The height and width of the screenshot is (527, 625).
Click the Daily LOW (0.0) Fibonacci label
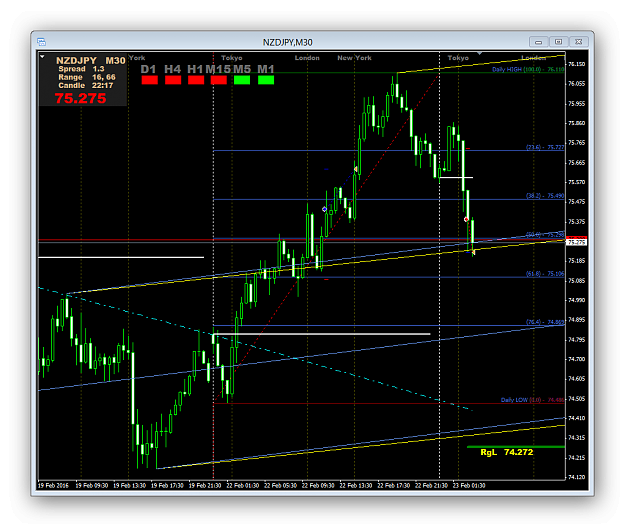pos(533,400)
